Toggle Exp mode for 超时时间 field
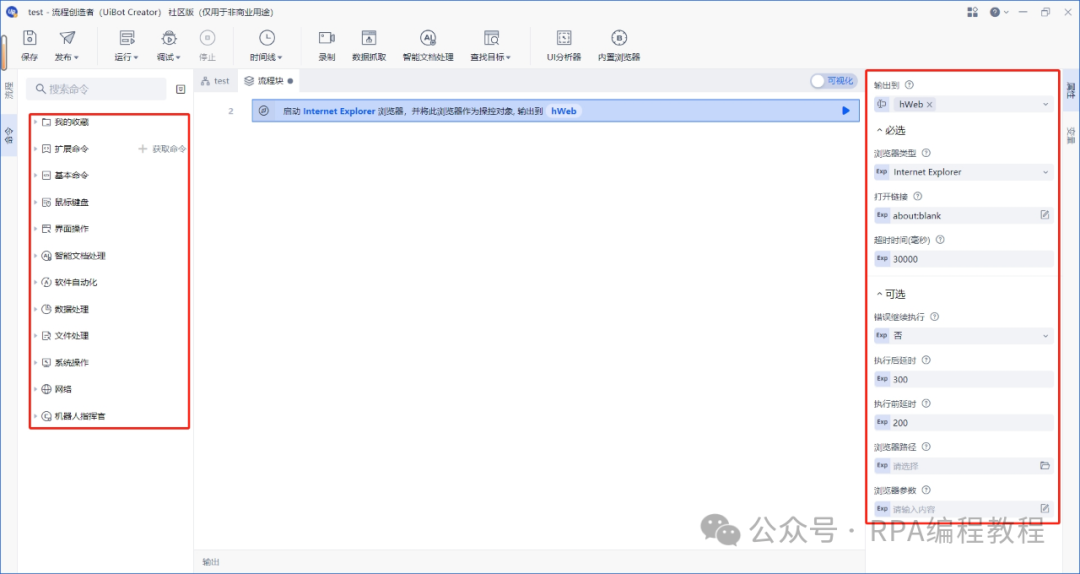 click(882, 258)
